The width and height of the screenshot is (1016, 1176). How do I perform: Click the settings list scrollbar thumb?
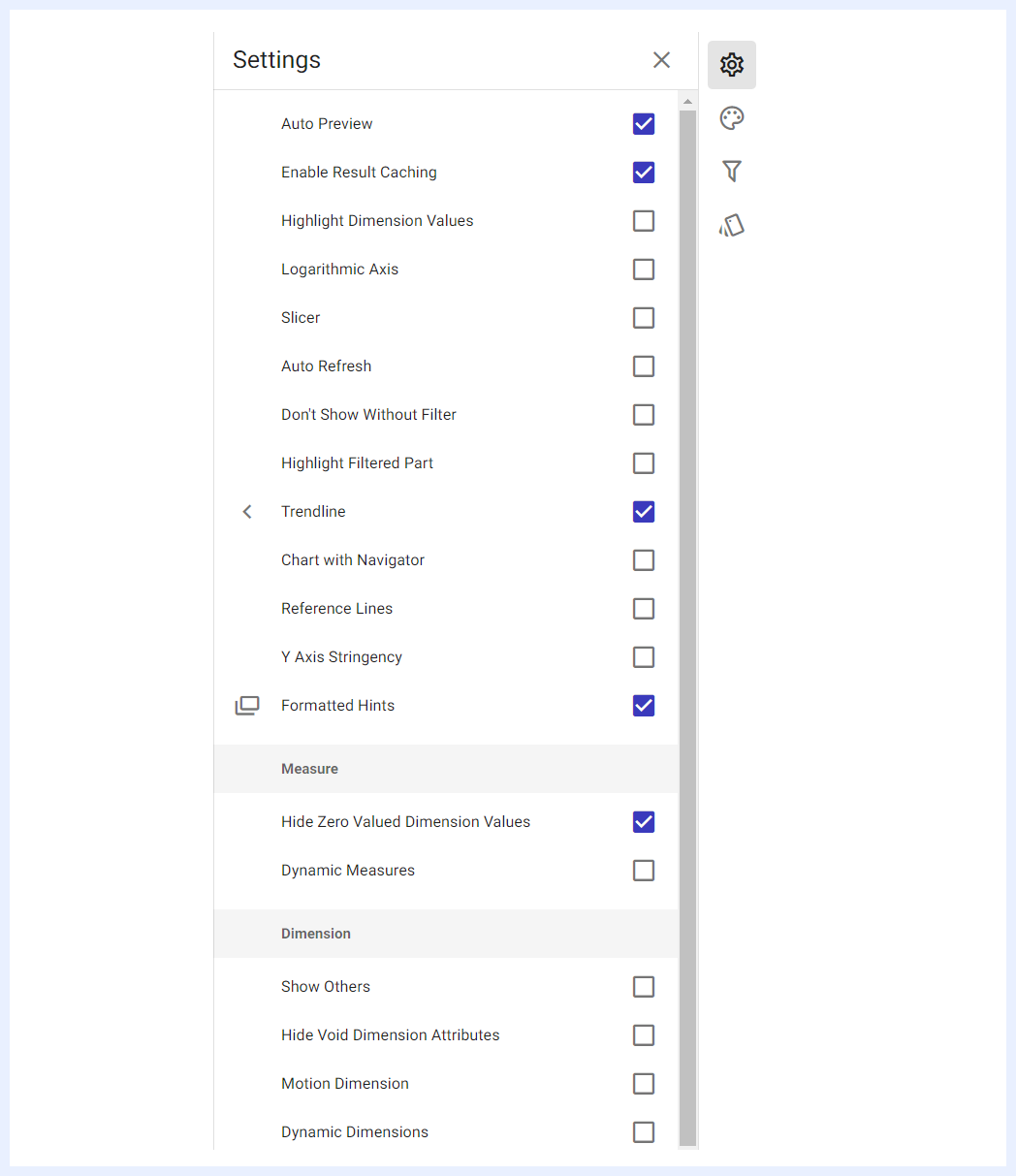click(687, 628)
